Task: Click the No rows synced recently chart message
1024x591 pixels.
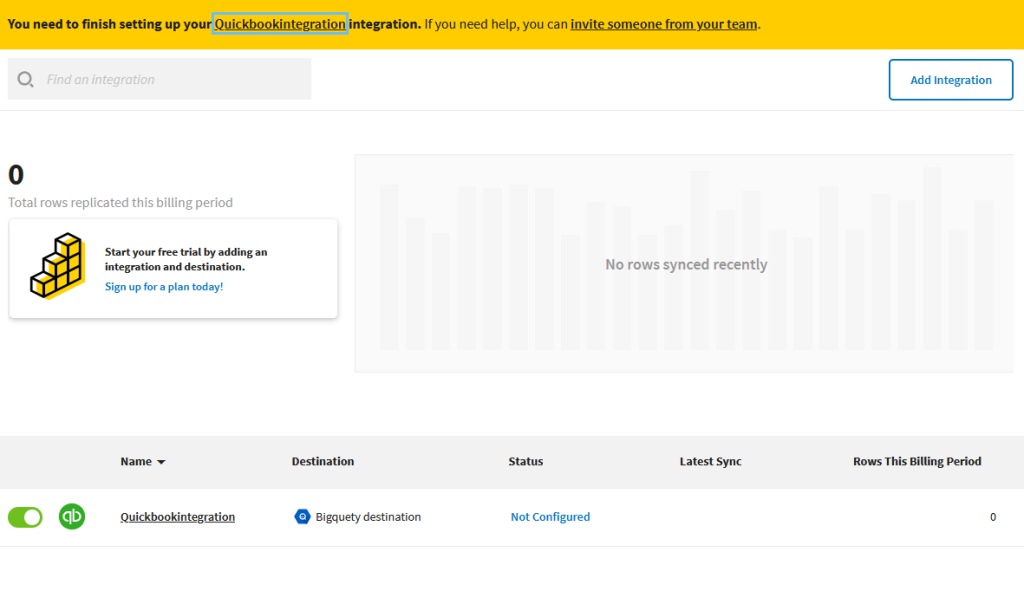Action: pos(686,264)
